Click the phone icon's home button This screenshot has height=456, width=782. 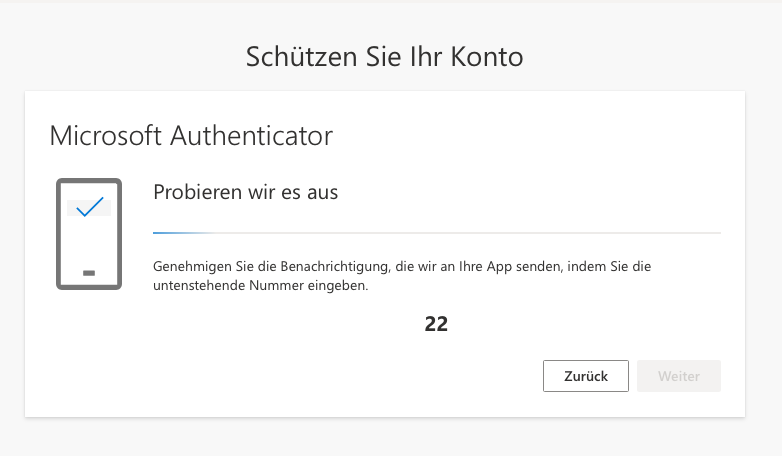pos(88,272)
